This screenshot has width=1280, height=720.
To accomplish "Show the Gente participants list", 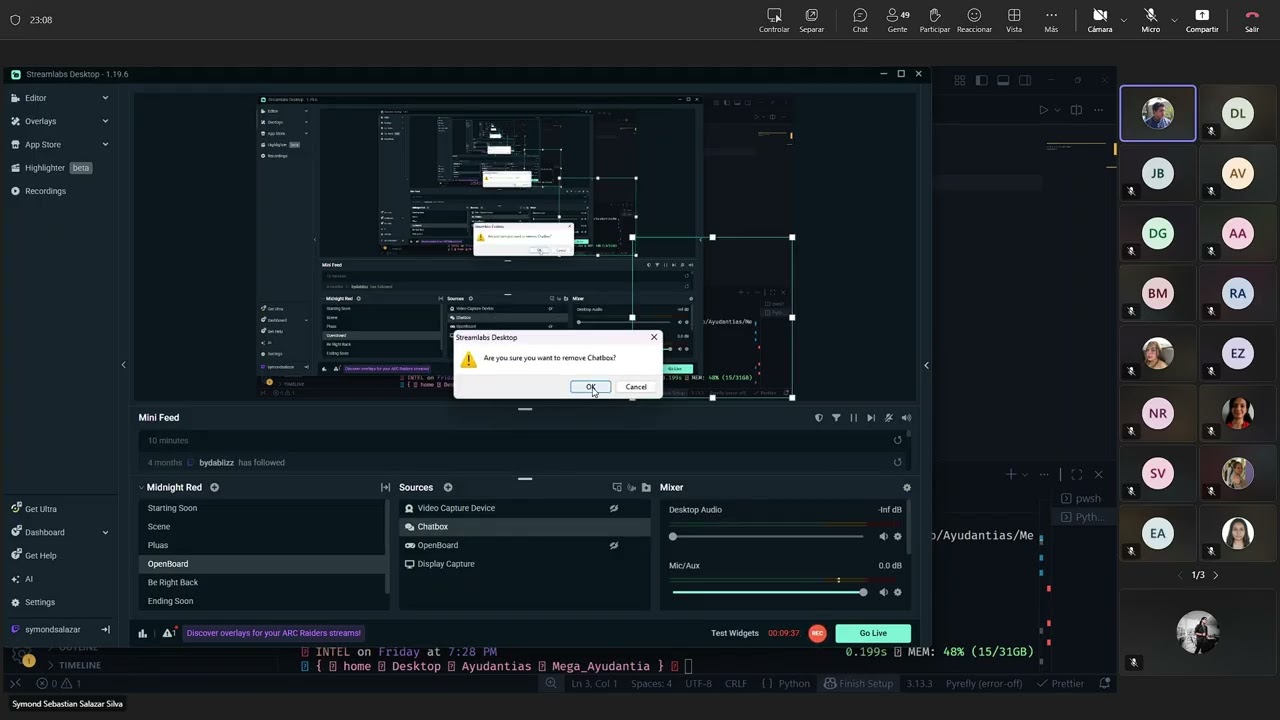I will [898, 20].
